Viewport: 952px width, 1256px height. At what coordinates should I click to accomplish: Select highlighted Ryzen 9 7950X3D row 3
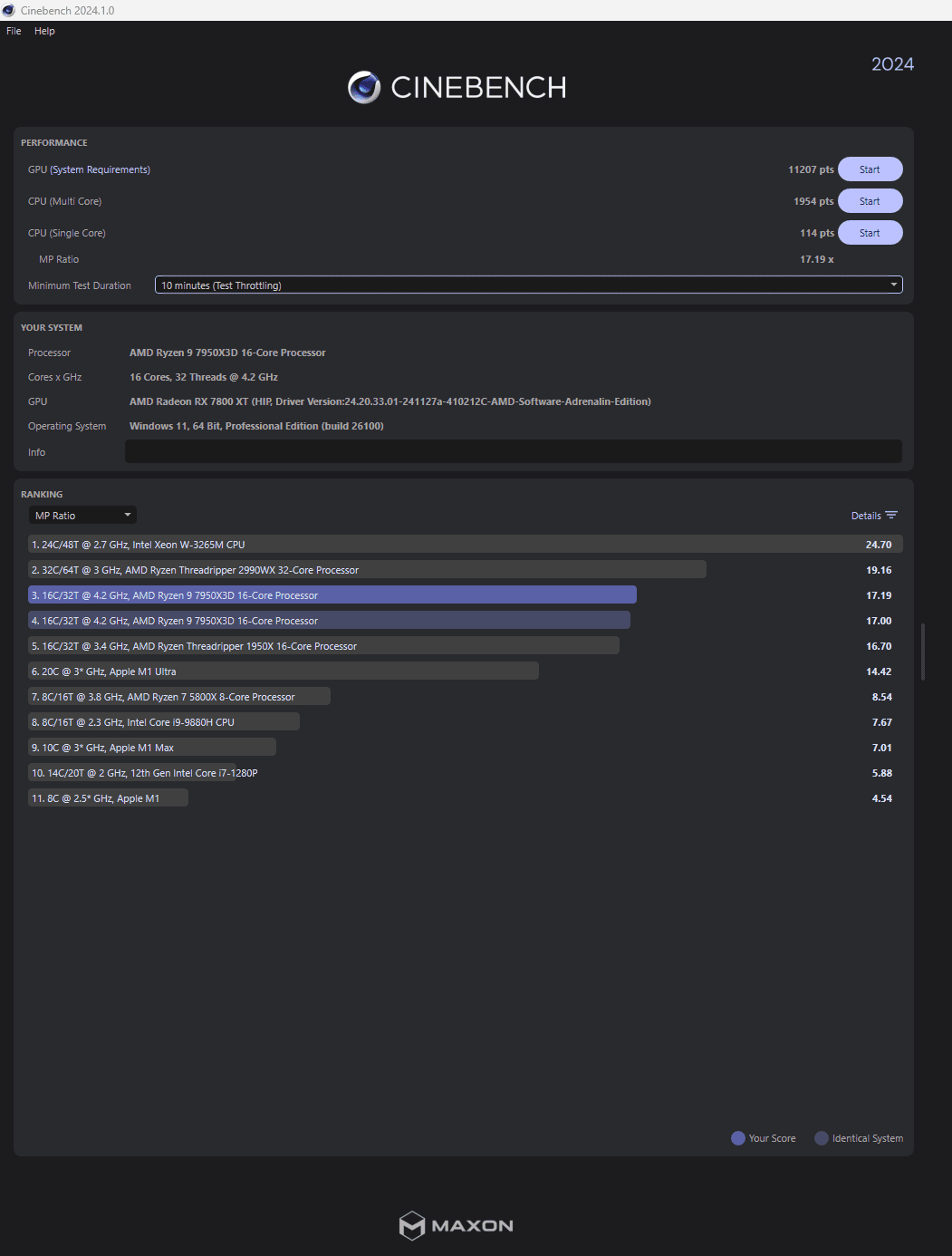pos(466,595)
